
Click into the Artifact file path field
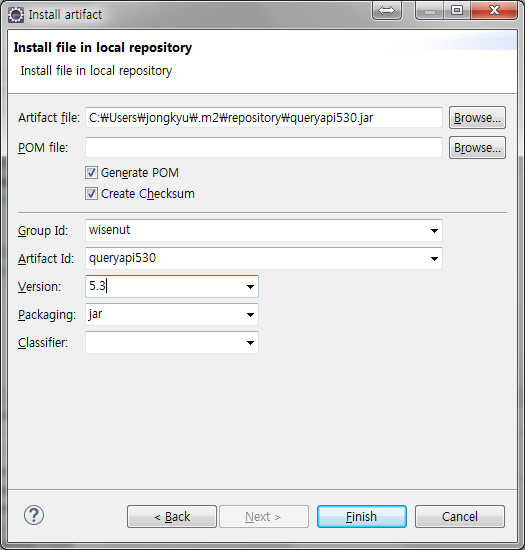coord(264,118)
